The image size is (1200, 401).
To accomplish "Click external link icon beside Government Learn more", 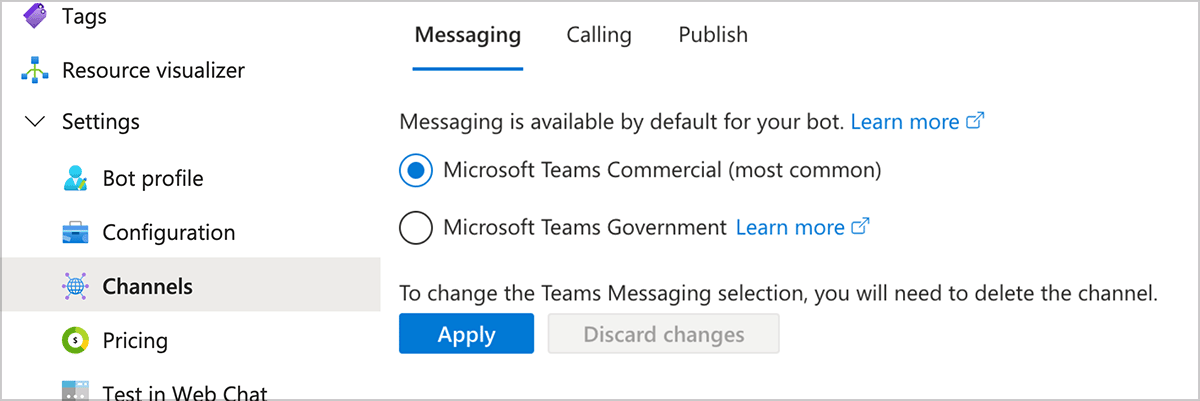I will 859,227.
